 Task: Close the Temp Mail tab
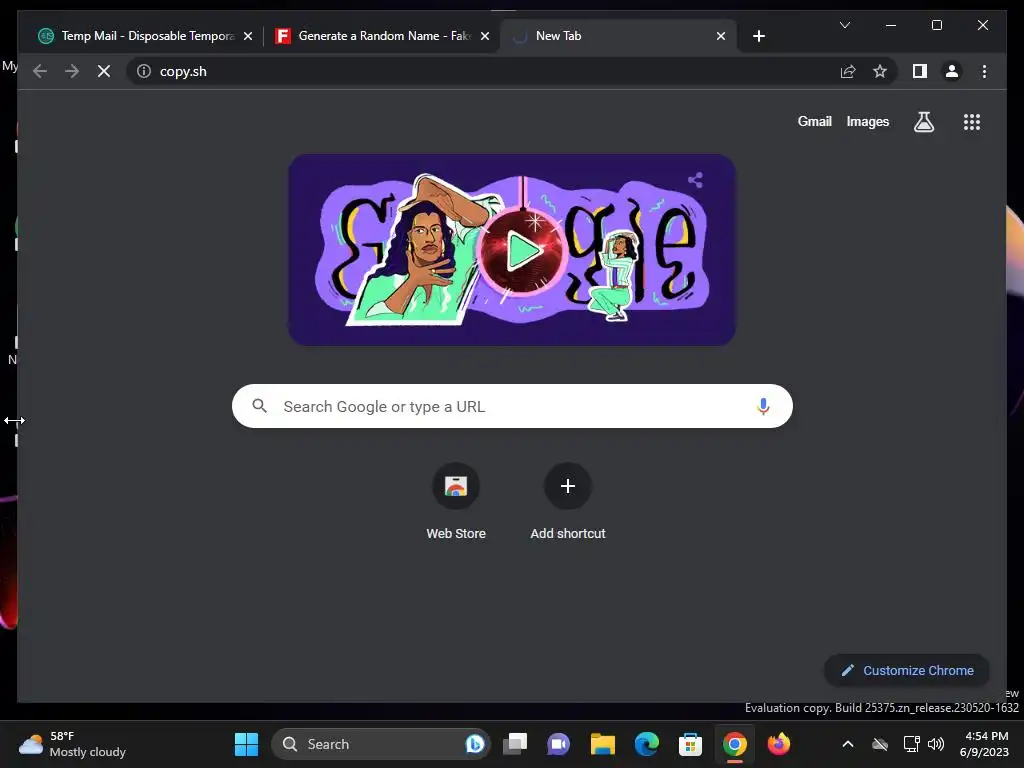pos(248,36)
